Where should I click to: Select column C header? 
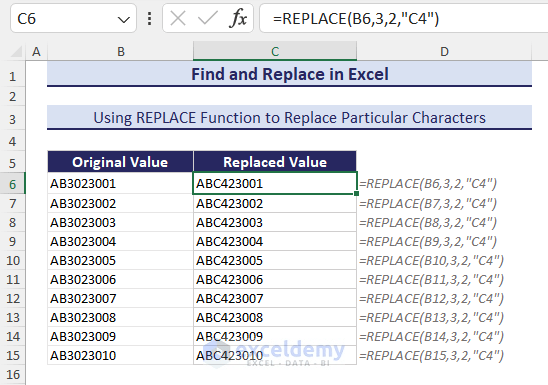(x=275, y=51)
